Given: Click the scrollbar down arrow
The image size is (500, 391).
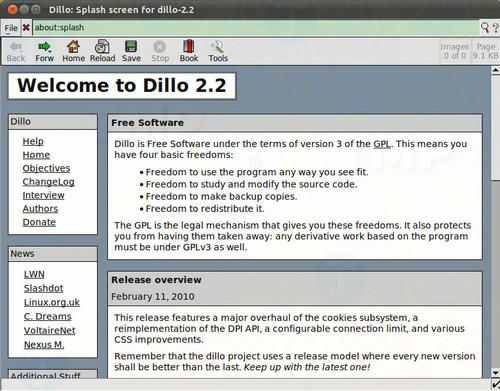Looking at the screenshot, I should click(x=495, y=373).
